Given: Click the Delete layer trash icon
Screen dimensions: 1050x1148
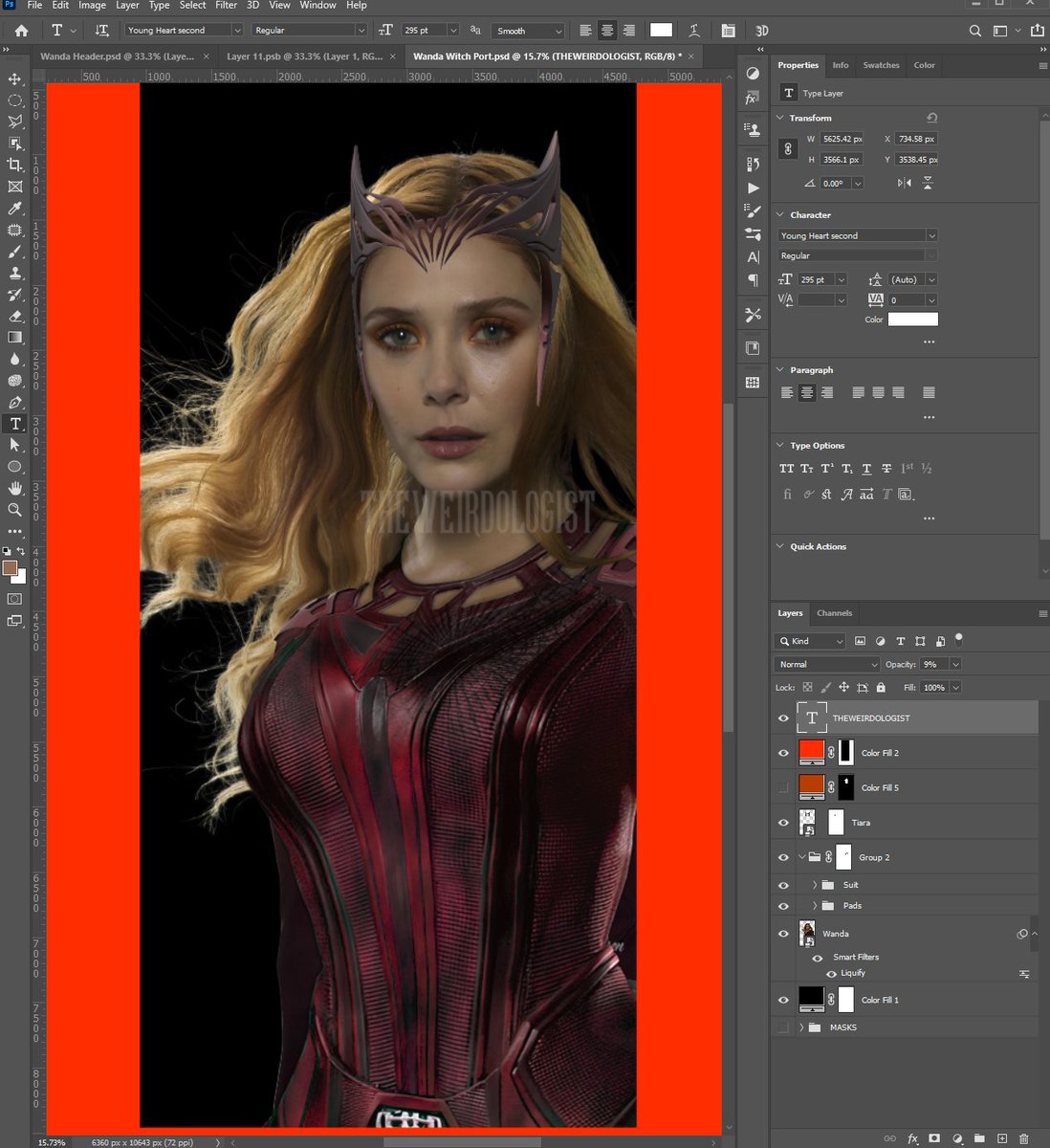Looking at the screenshot, I should [1025, 1138].
